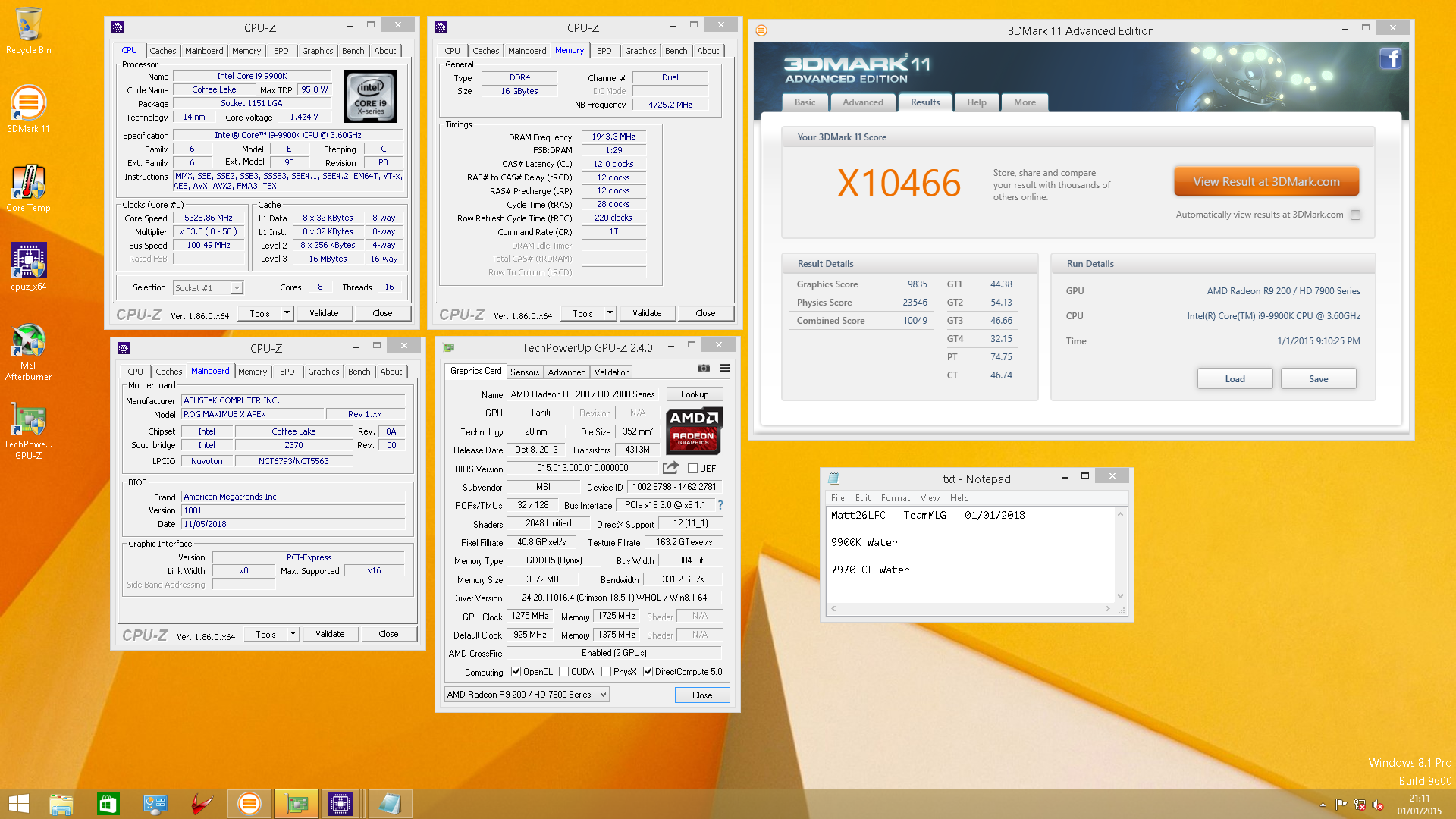The width and height of the screenshot is (1456, 819).
Task: Click the Lookup button in GPU-Z
Action: (695, 394)
